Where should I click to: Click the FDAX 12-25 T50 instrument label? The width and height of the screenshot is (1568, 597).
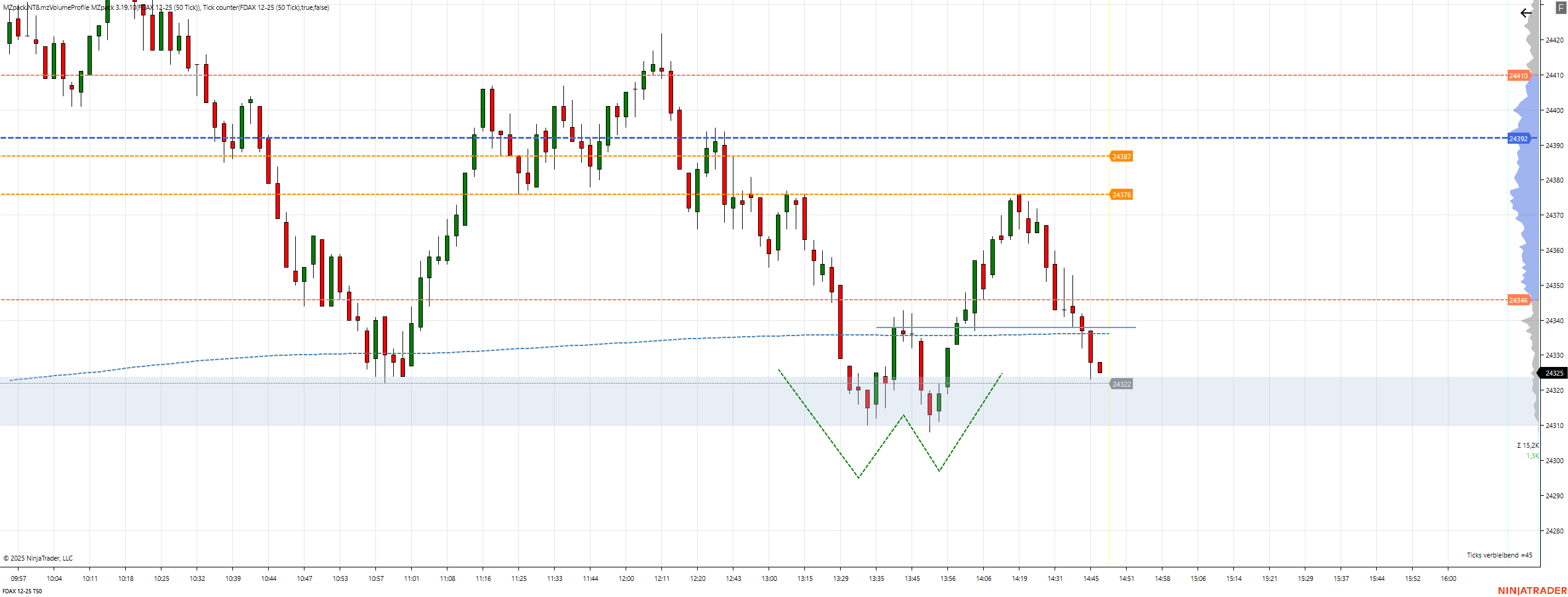coord(22,591)
